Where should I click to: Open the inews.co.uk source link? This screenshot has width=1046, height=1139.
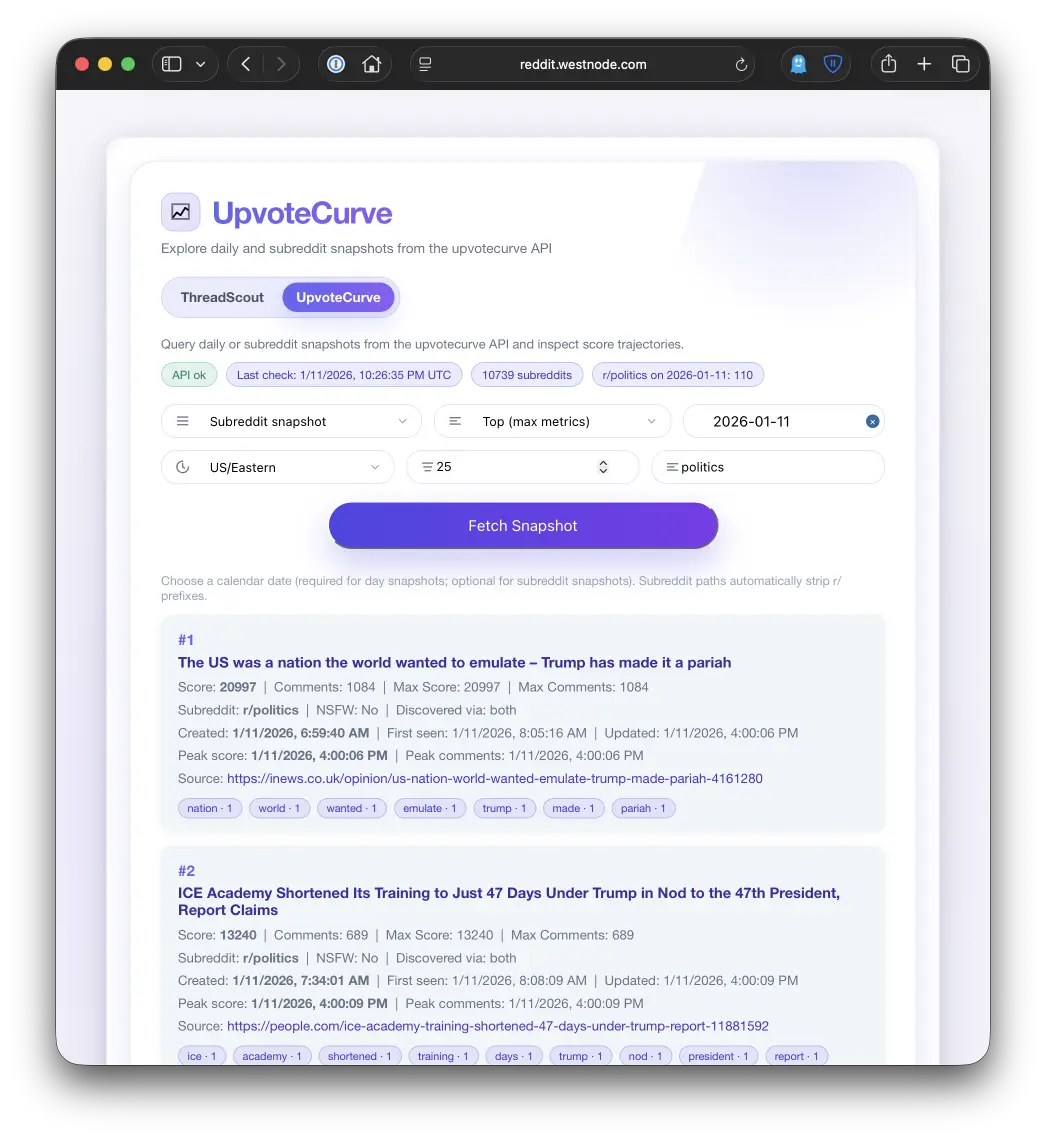(495, 778)
